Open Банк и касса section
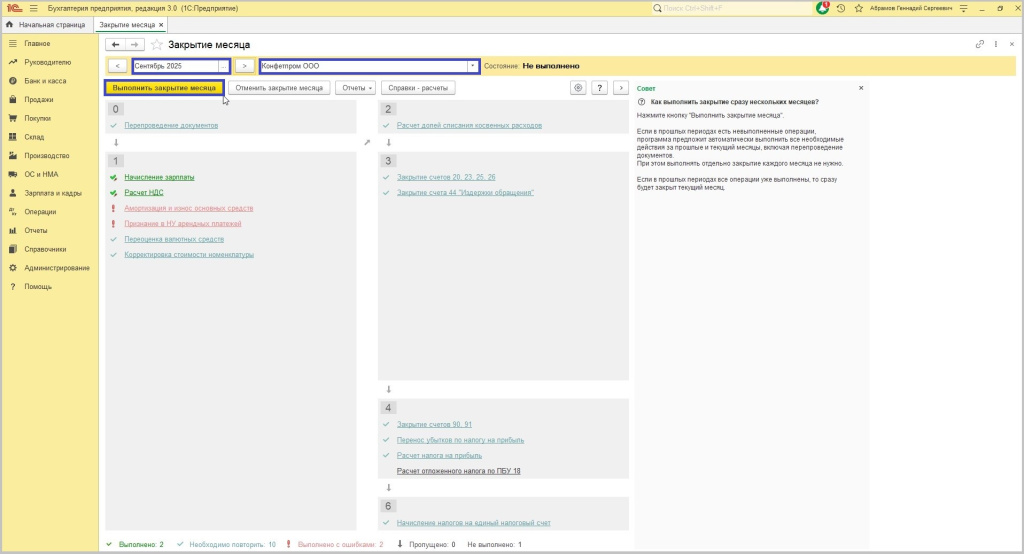 click(45, 81)
